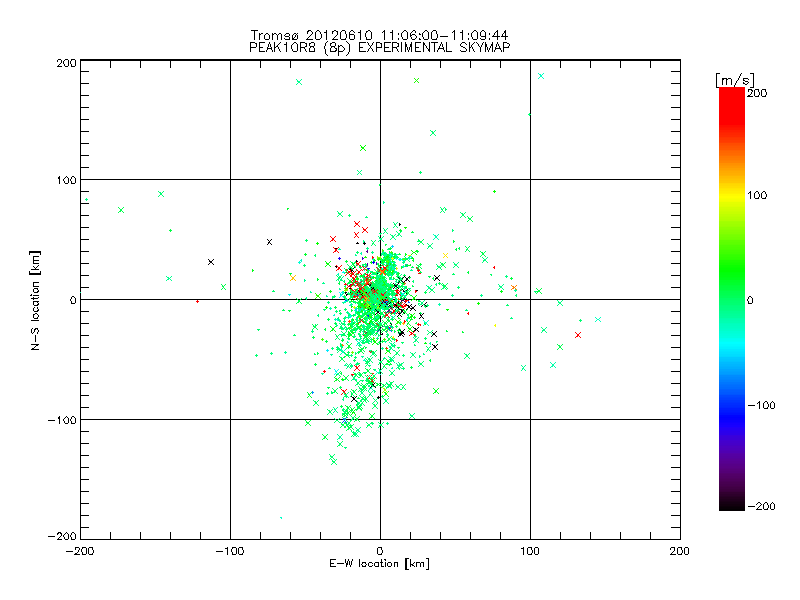The width and height of the screenshot is (800, 600).
Task: Click the '0' label beside the colorbar
Action: [750, 300]
